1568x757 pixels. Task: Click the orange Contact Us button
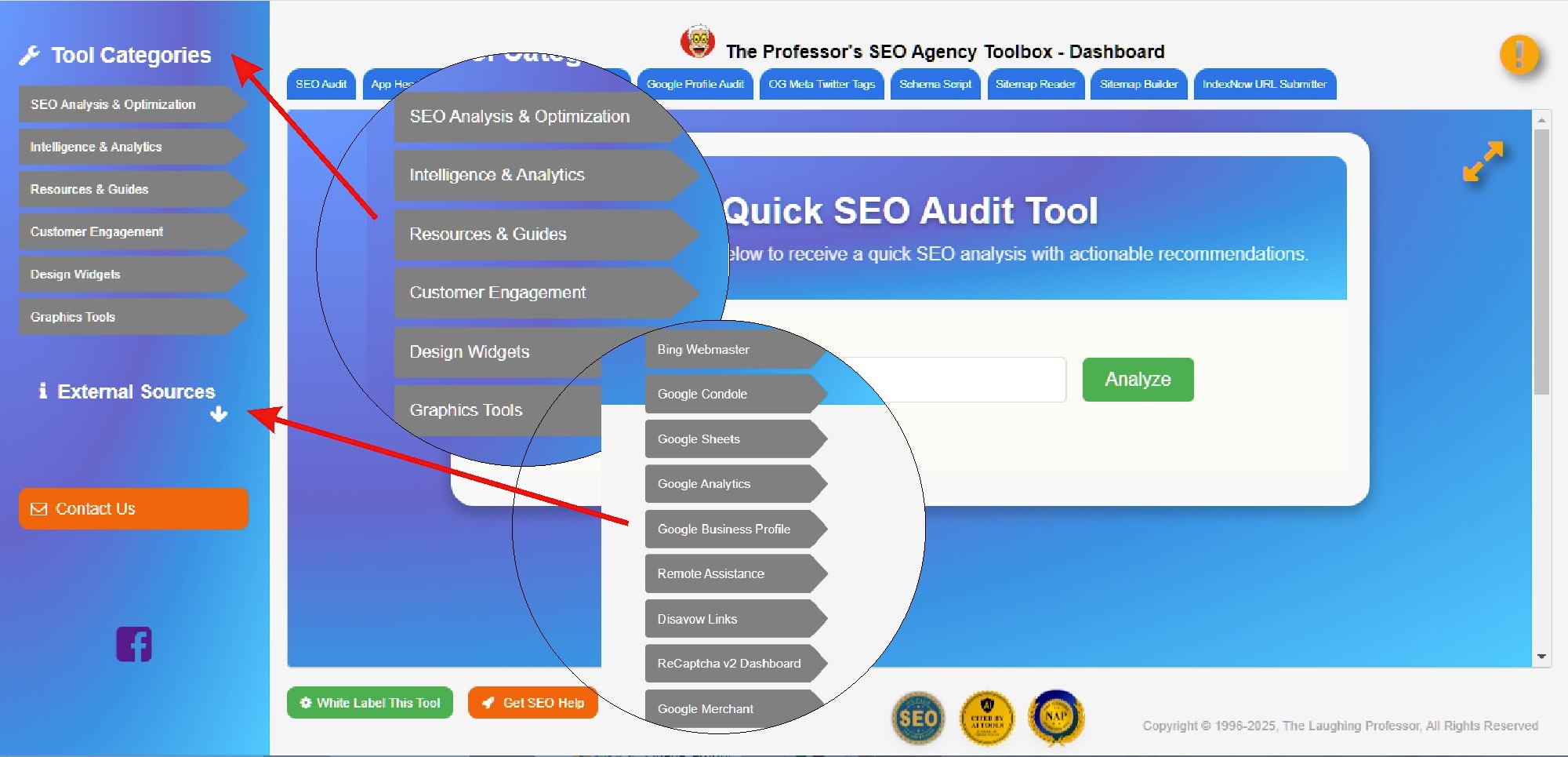[133, 508]
